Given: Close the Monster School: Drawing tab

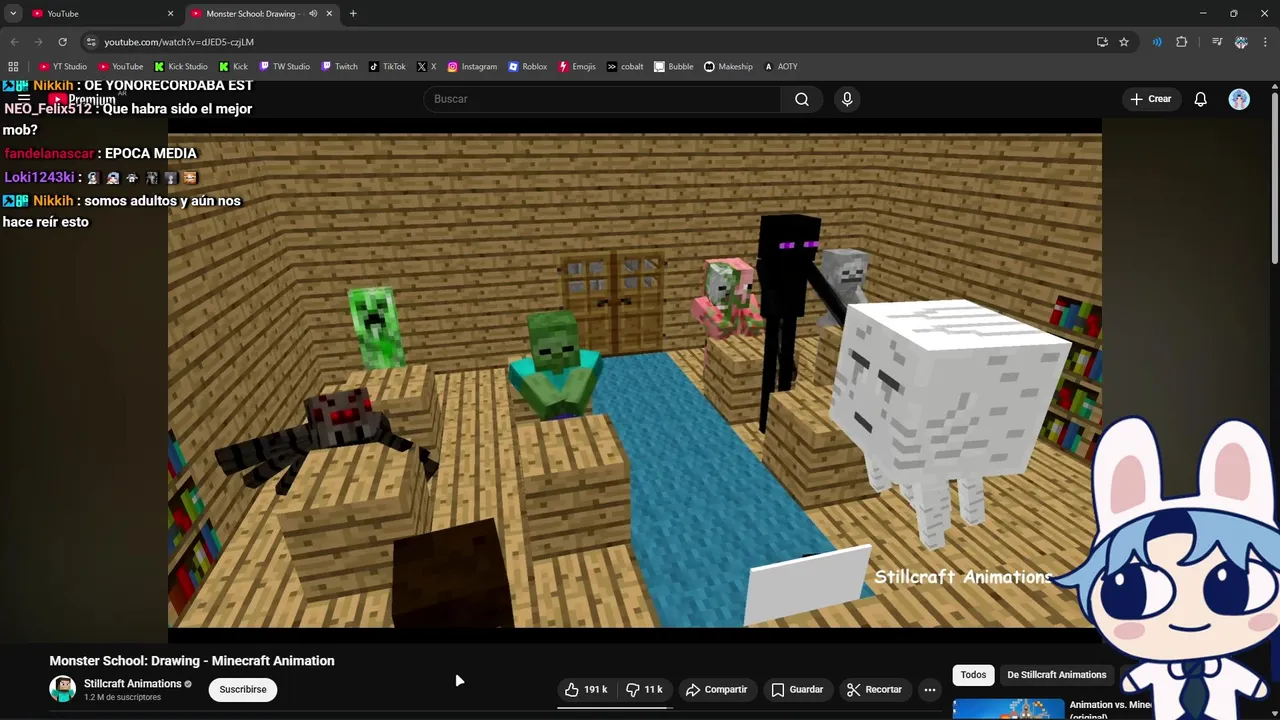Looking at the screenshot, I should click(329, 13).
